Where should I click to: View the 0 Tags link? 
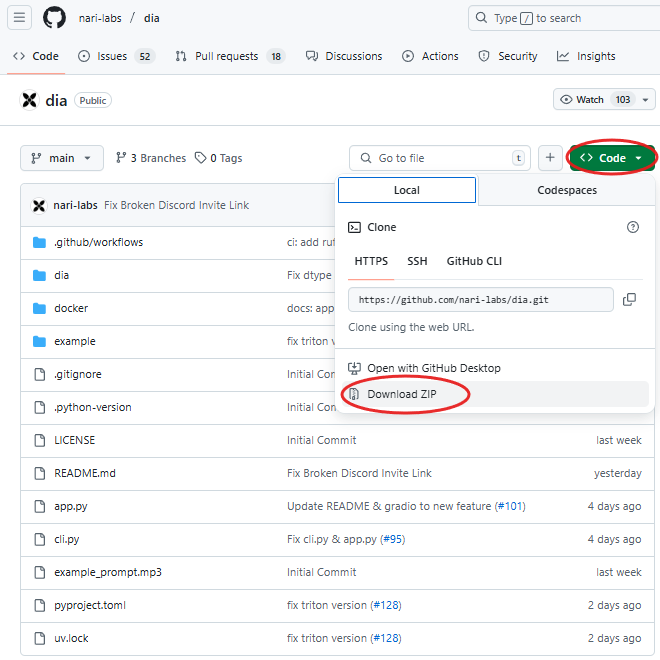218,158
